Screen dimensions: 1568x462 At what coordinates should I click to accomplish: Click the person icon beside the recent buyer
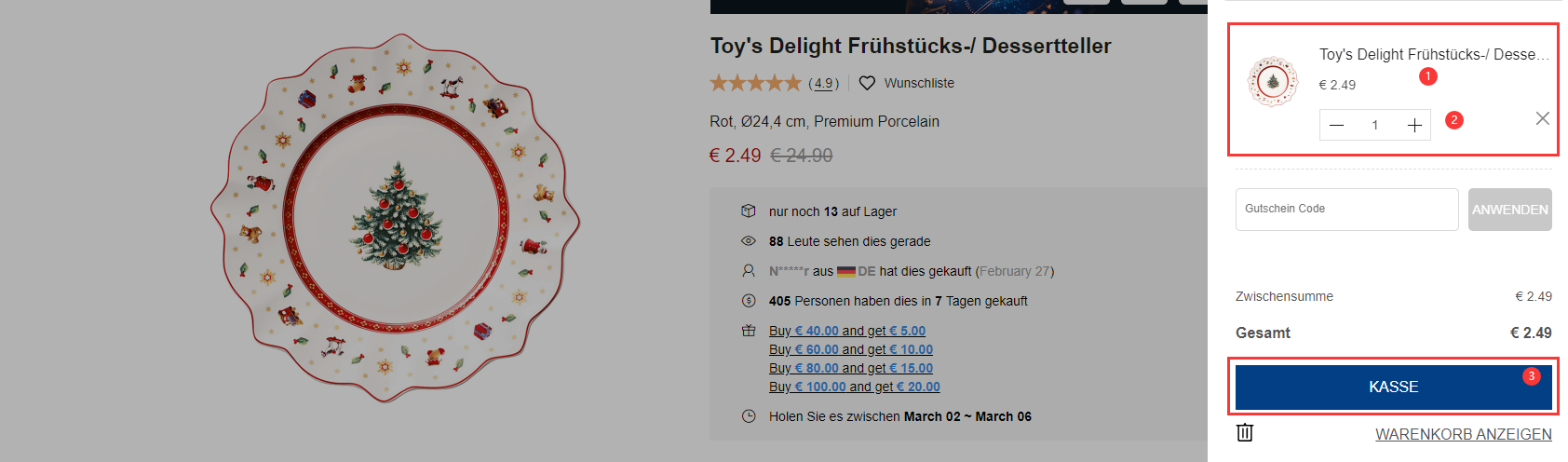coord(748,271)
